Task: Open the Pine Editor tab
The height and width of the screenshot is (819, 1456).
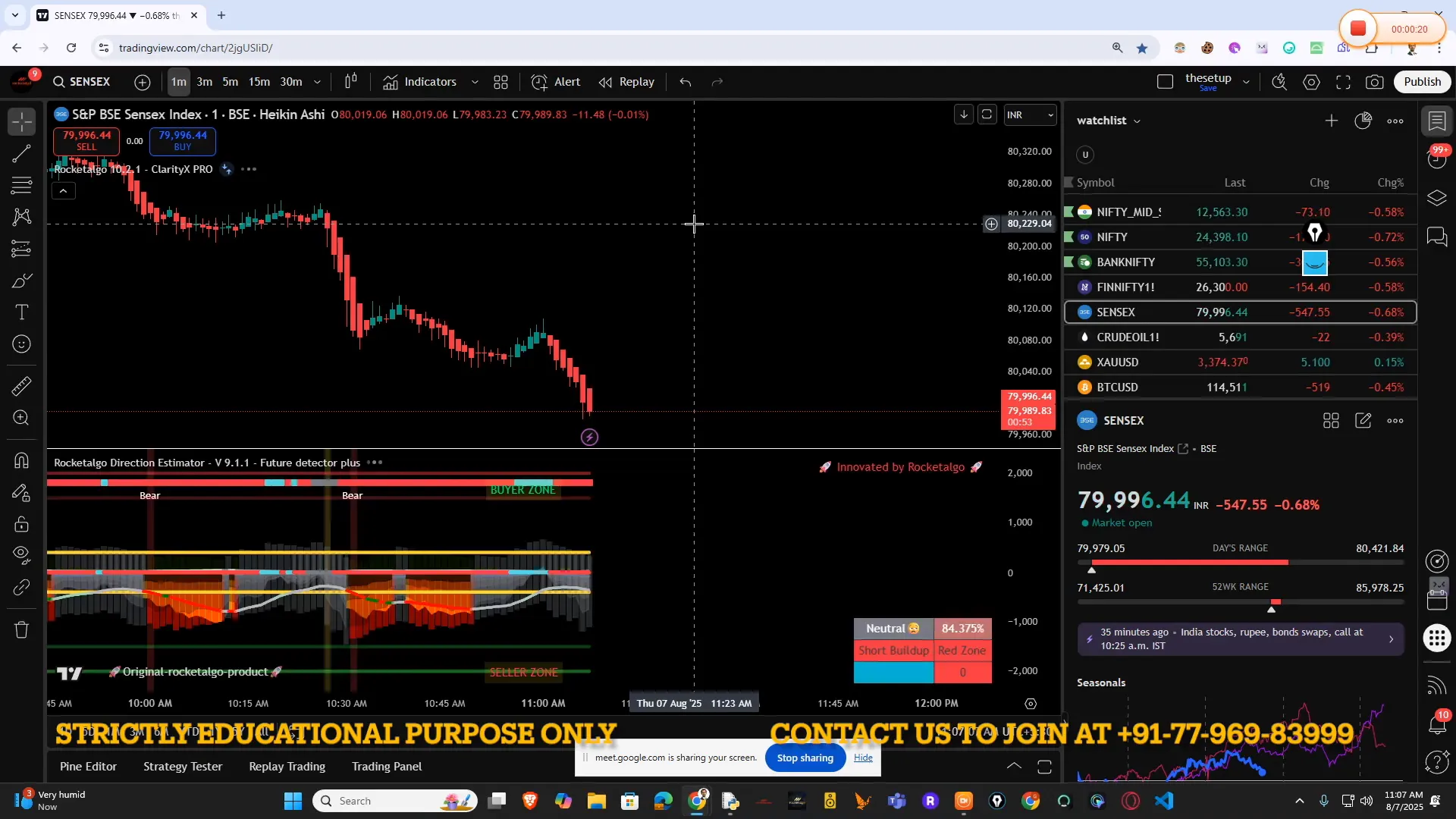Action: point(89,767)
